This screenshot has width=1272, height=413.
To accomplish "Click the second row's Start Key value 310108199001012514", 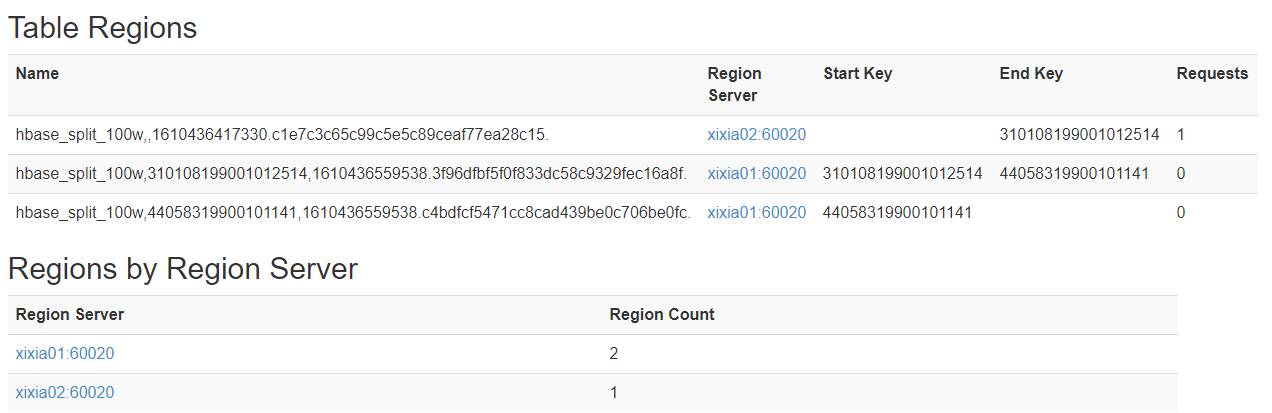I will (902, 173).
